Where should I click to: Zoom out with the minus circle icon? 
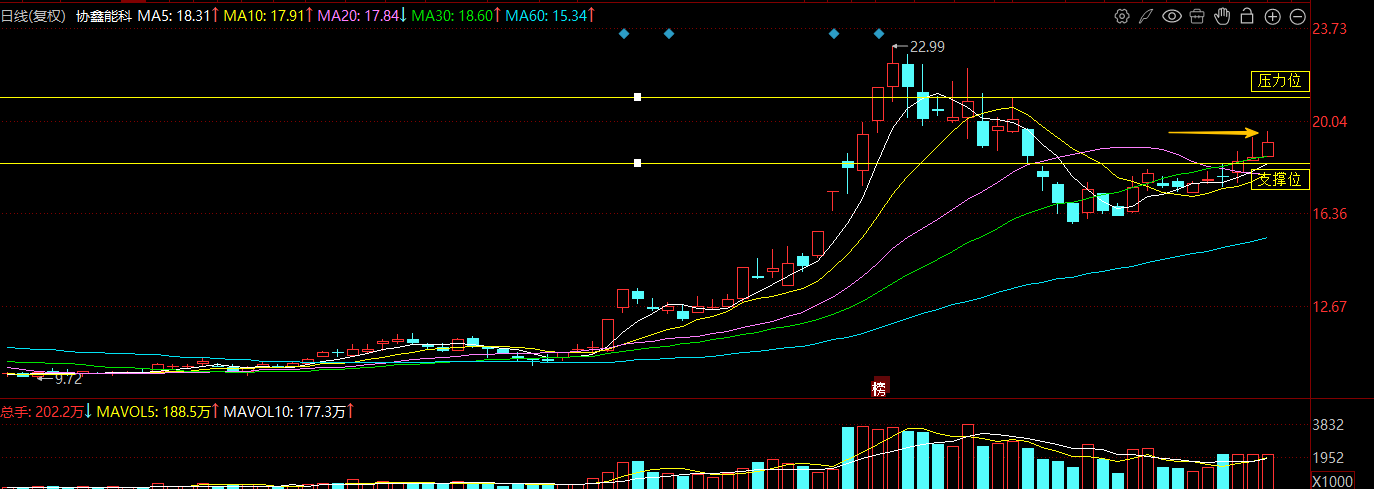tap(1297, 16)
